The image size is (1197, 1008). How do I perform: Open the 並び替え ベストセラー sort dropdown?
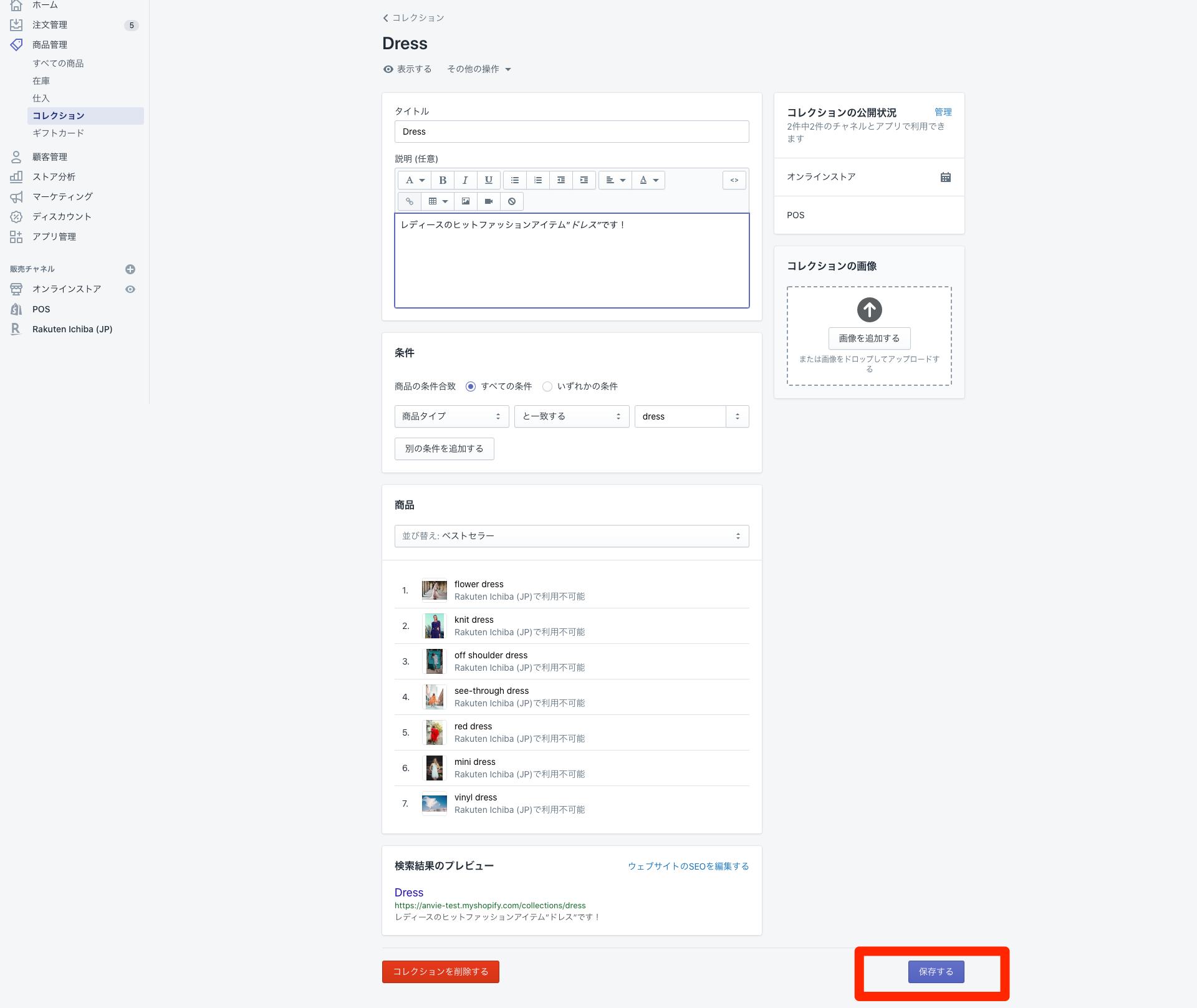click(x=571, y=536)
